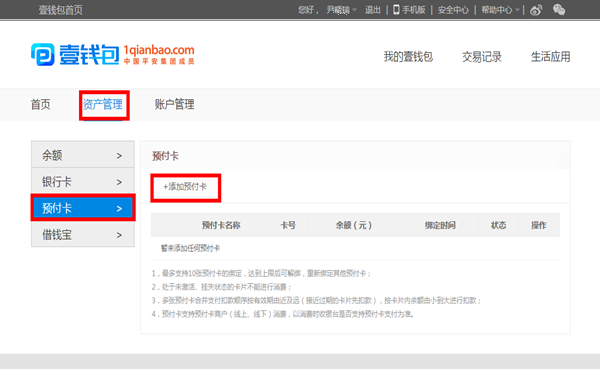Expand the username dropdown arrow
The height and width of the screenshot is (369, 600).
tap(354, 10)
